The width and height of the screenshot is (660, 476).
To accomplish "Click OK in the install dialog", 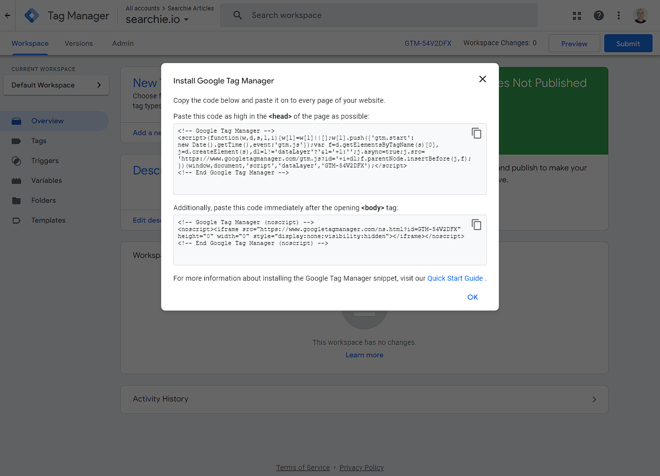I will pyautogui.click(x=472, y=297).
